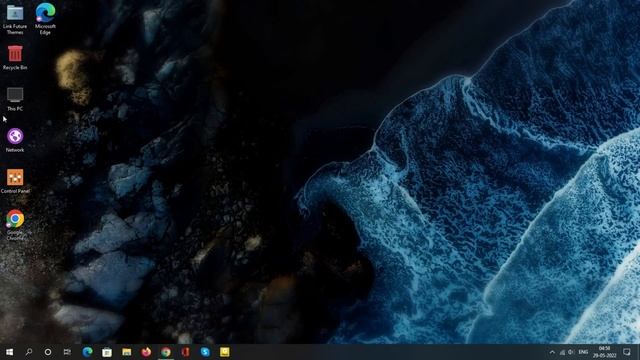This screenshot has height=360, width=640.
Task: Open File Explorer from the taskbar
Action: tap(127, 352)
